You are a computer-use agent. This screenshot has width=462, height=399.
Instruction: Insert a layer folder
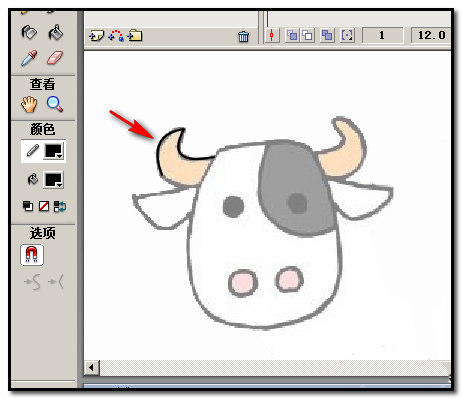click(x=135, y=36)
